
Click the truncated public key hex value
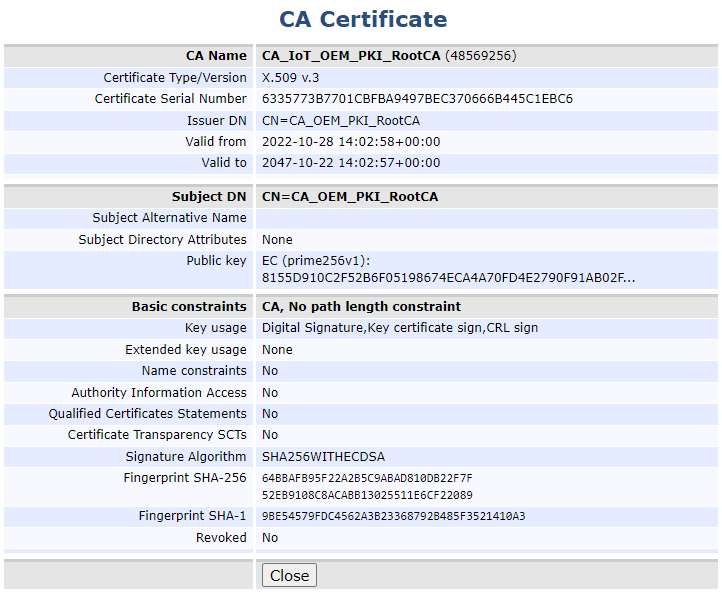tap(448, 278)
